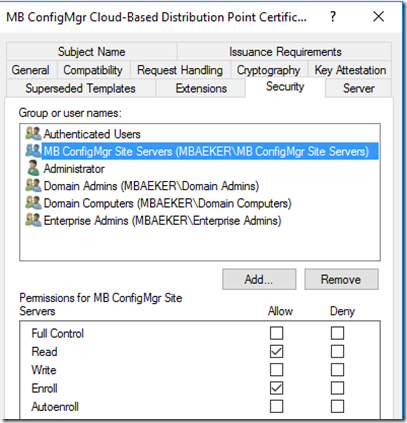
Task: Click the Add... button
Action: tap(259, 279)
